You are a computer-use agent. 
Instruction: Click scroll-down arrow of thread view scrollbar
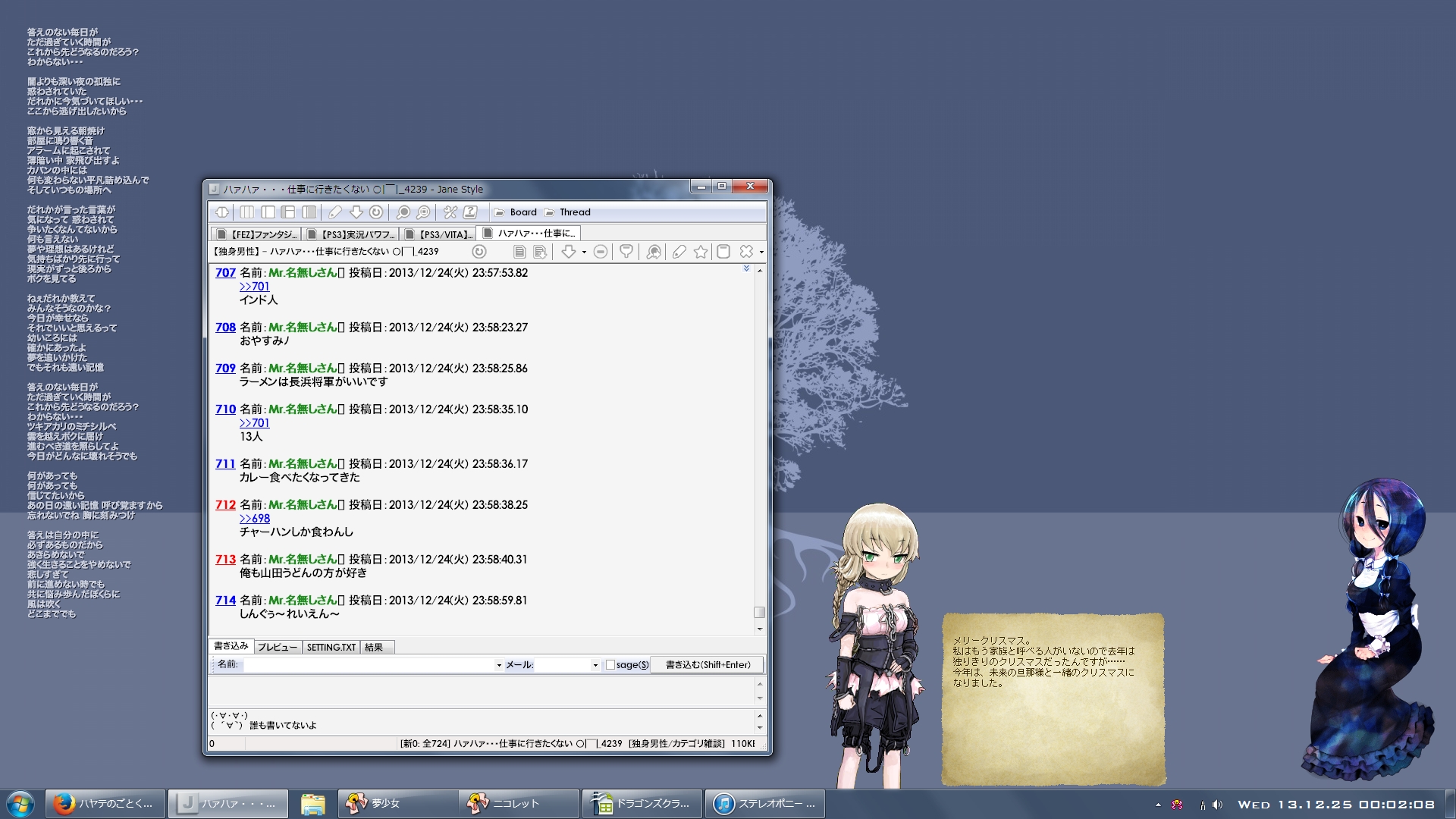759,629
